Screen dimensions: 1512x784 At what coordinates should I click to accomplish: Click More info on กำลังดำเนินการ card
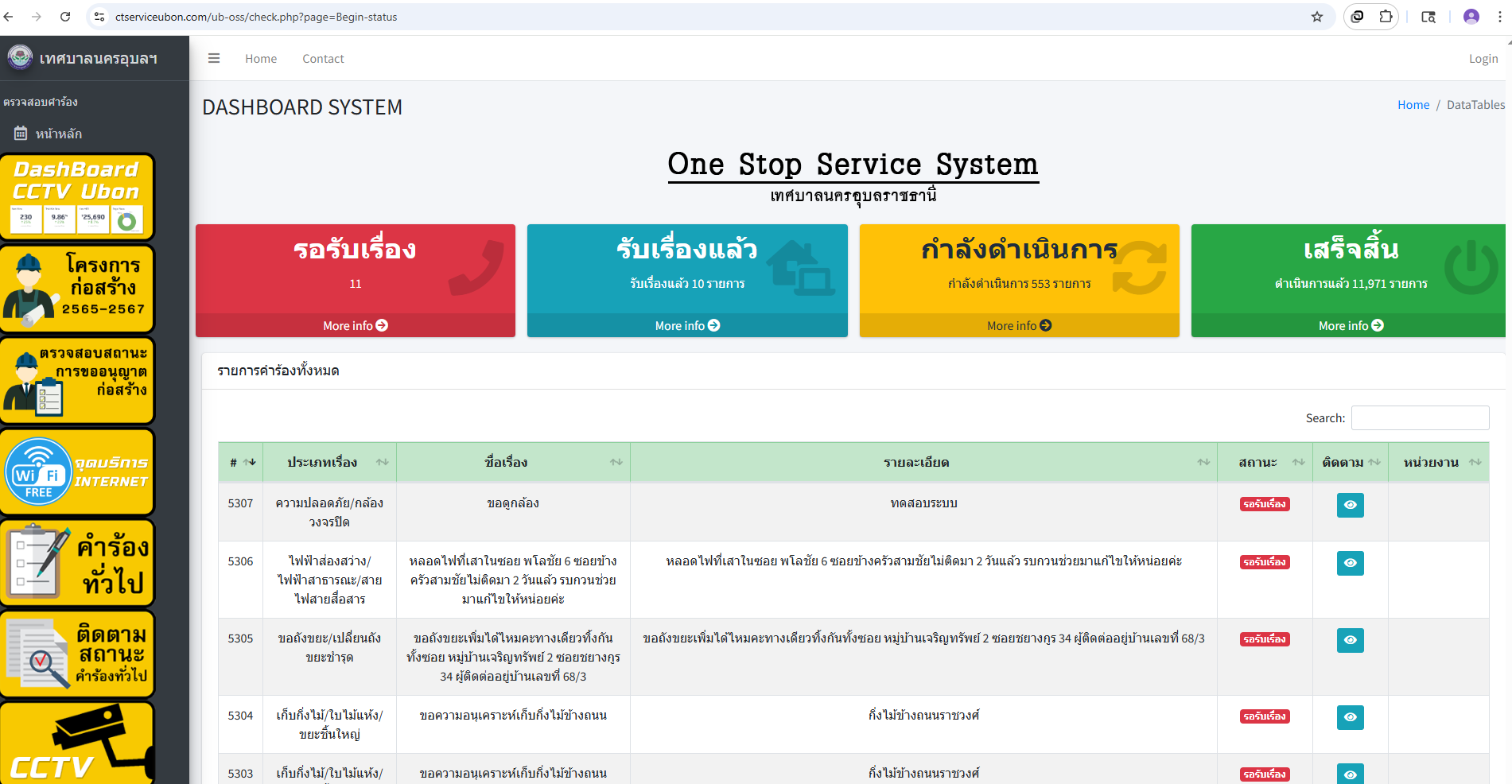pos(1020,325)
